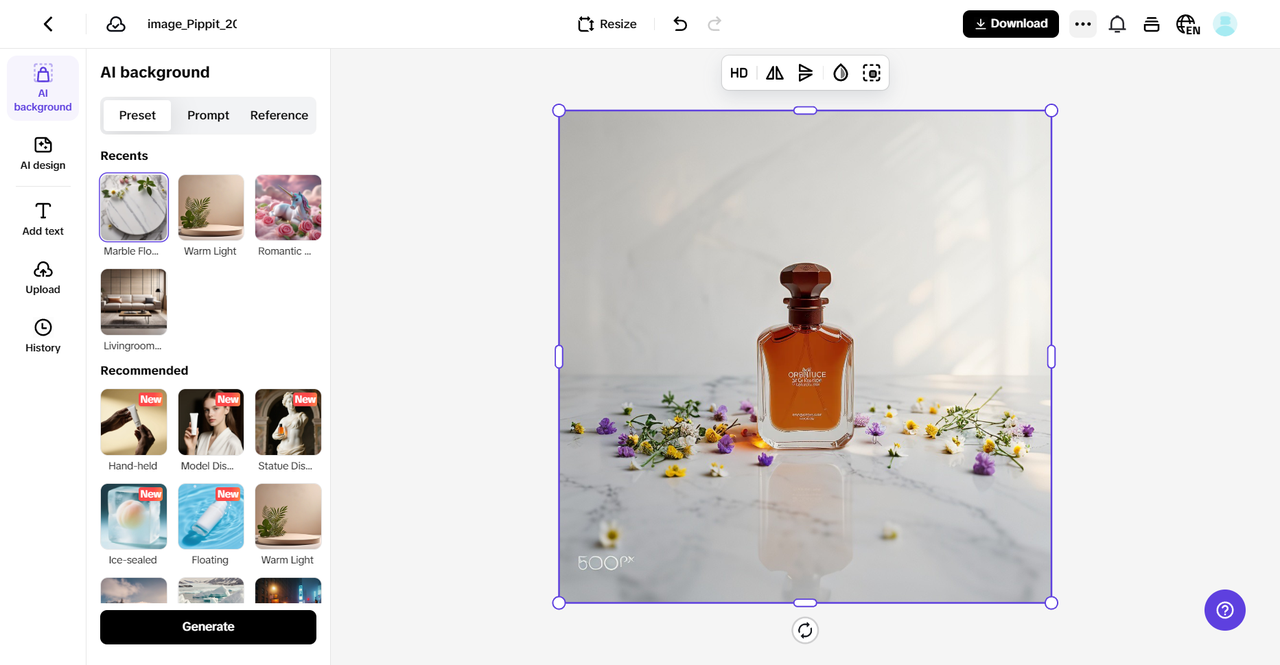Open notifications bell
Image resolution: width=1280 pixels, height=665 pixels.
(x=1117, y=23)
